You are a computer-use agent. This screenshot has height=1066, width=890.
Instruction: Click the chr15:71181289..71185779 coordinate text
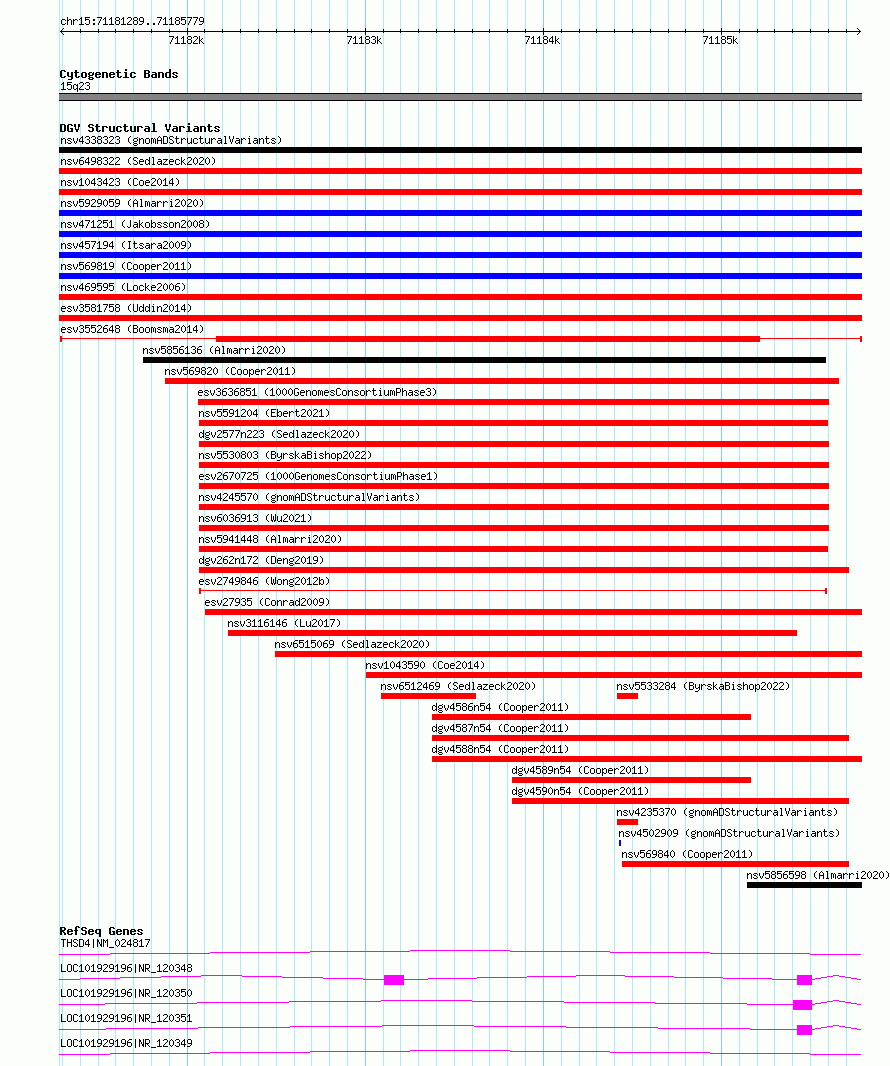132,21
